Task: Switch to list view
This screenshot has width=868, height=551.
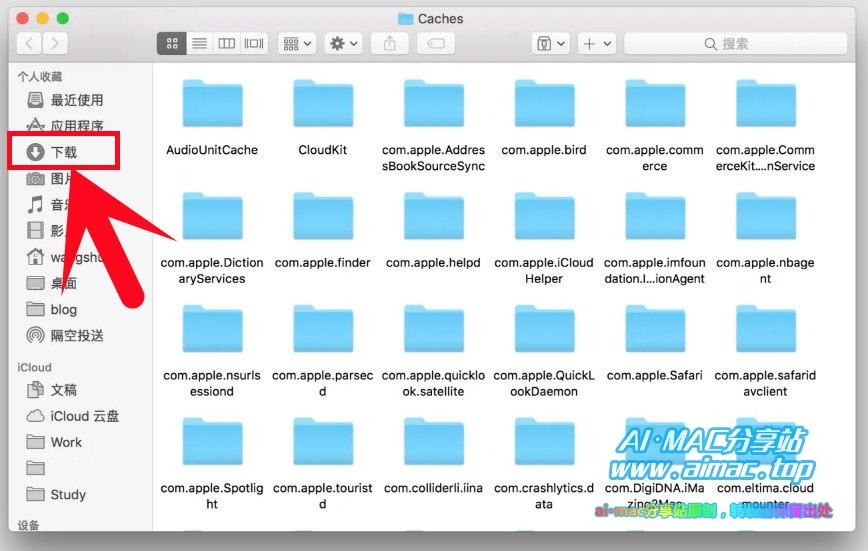Action: [x=199, y=43]
